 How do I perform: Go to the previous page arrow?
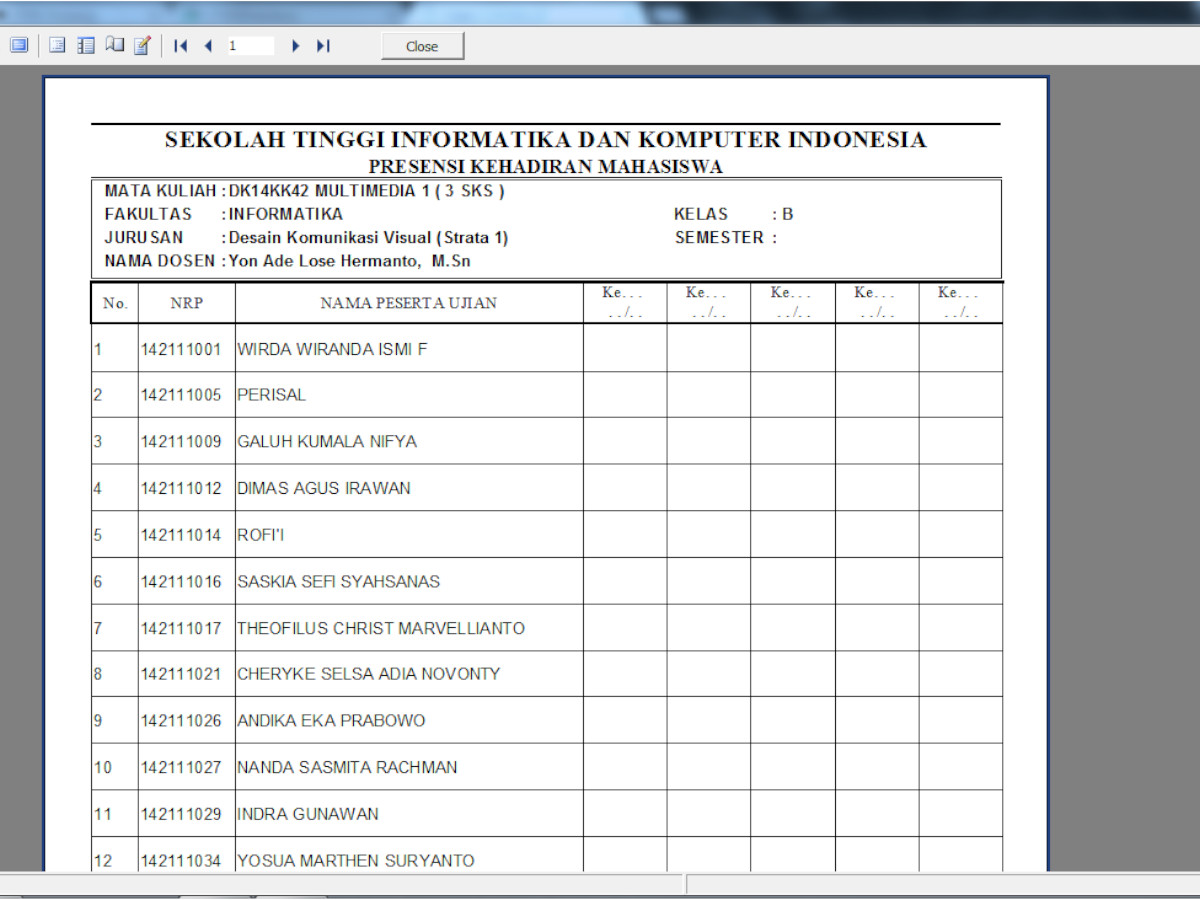(208, 46)
